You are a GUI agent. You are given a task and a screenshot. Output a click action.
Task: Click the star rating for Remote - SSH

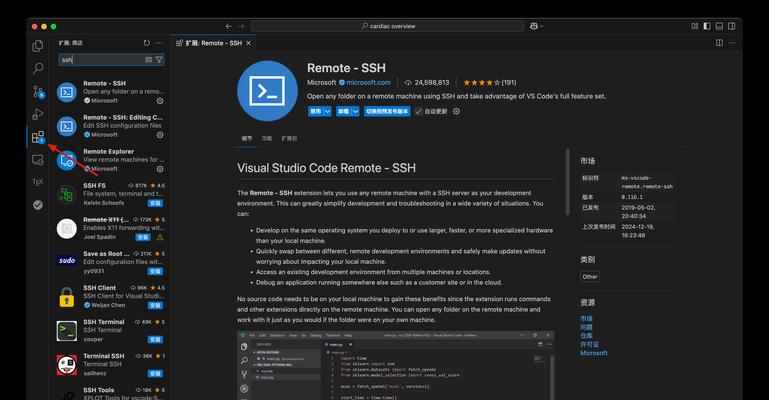tap(482, 82)
